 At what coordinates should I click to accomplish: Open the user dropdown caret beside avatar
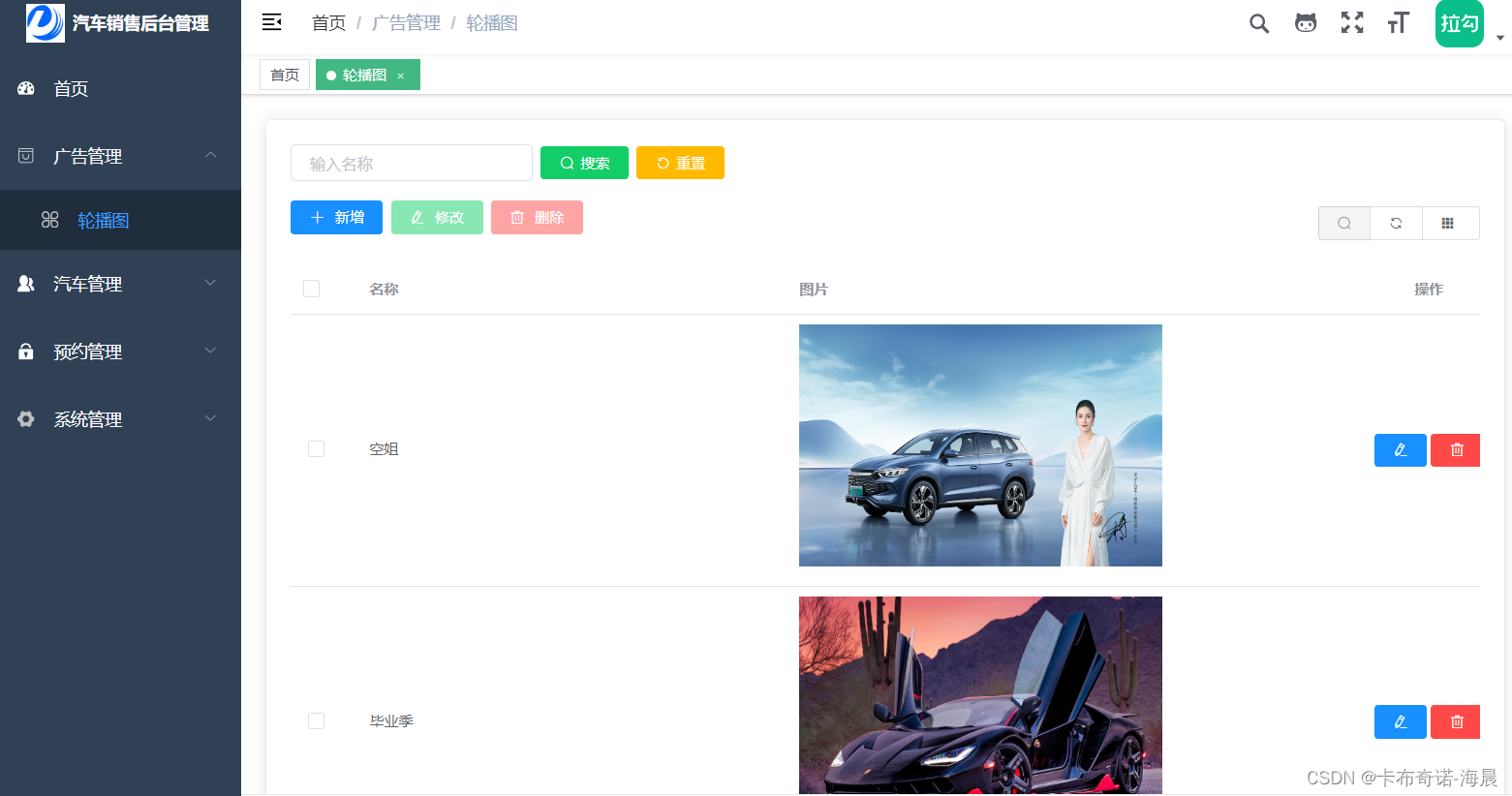[x=1499, y=39]
